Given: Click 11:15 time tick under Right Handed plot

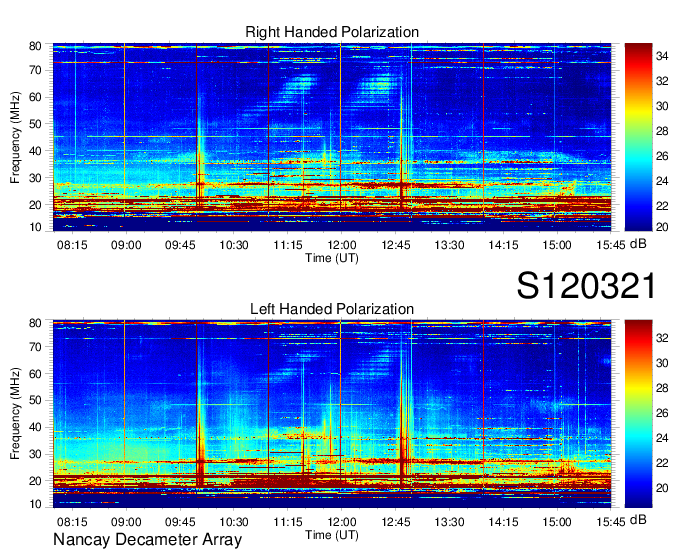Looking at the screenshot, I should [288, 245].
